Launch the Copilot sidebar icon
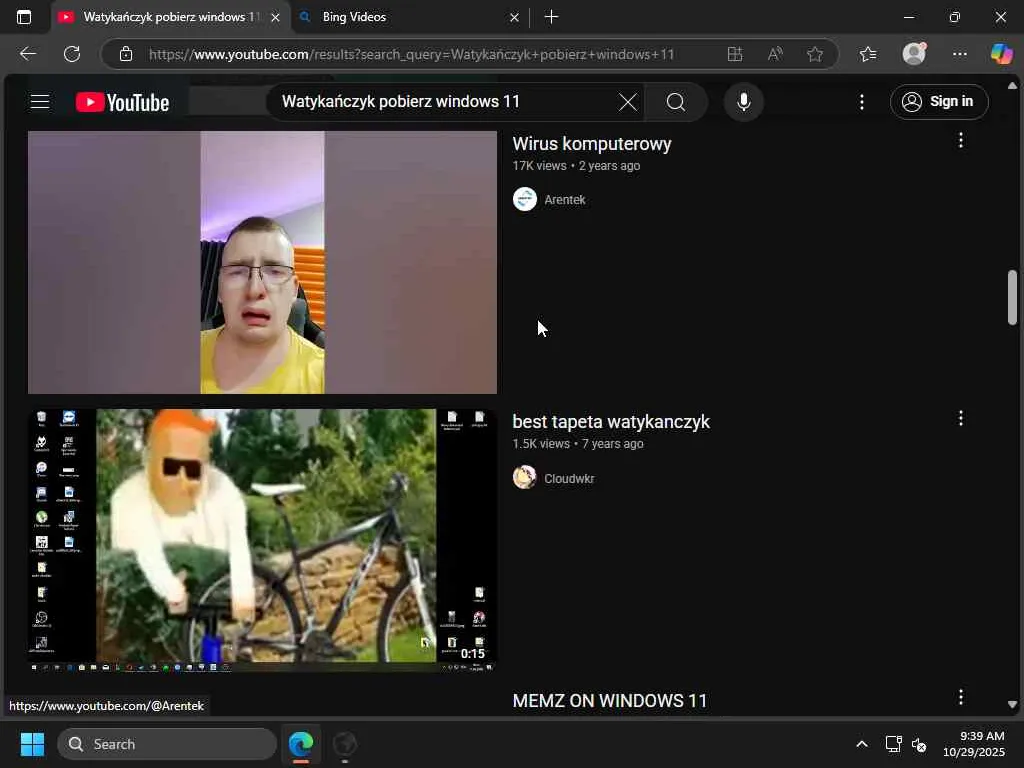 point(1001,54)
